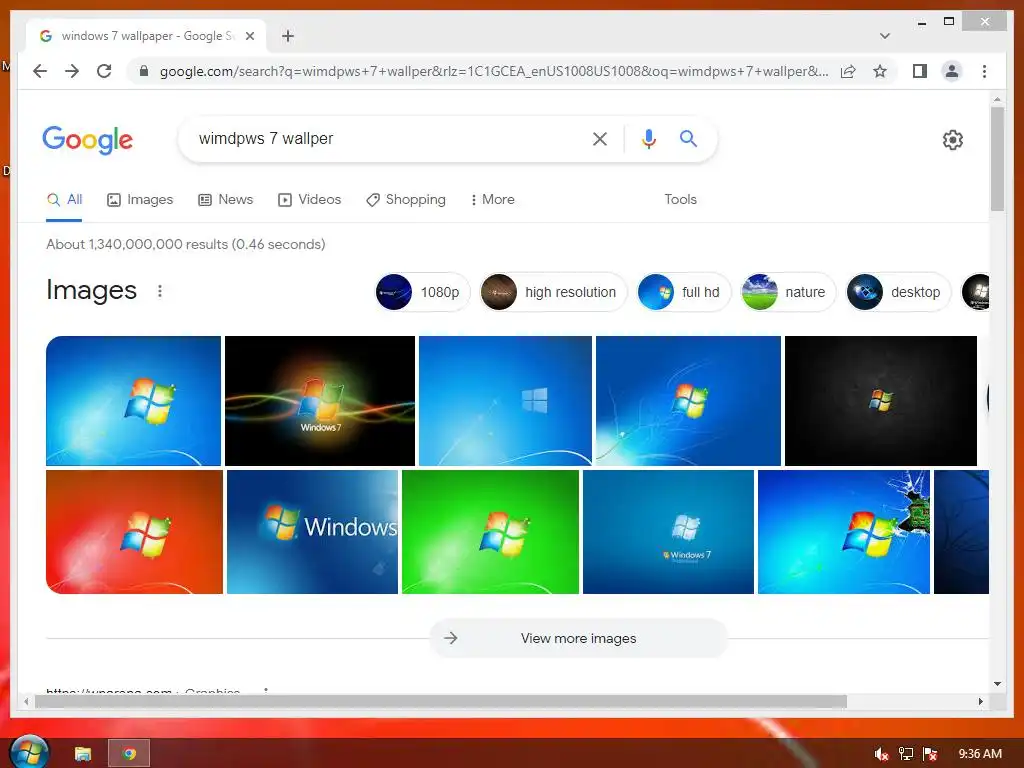The width and height of the screenshot is (1024, 768).
Task: Click the 9:36 AM clock
Action: [980, 754]
